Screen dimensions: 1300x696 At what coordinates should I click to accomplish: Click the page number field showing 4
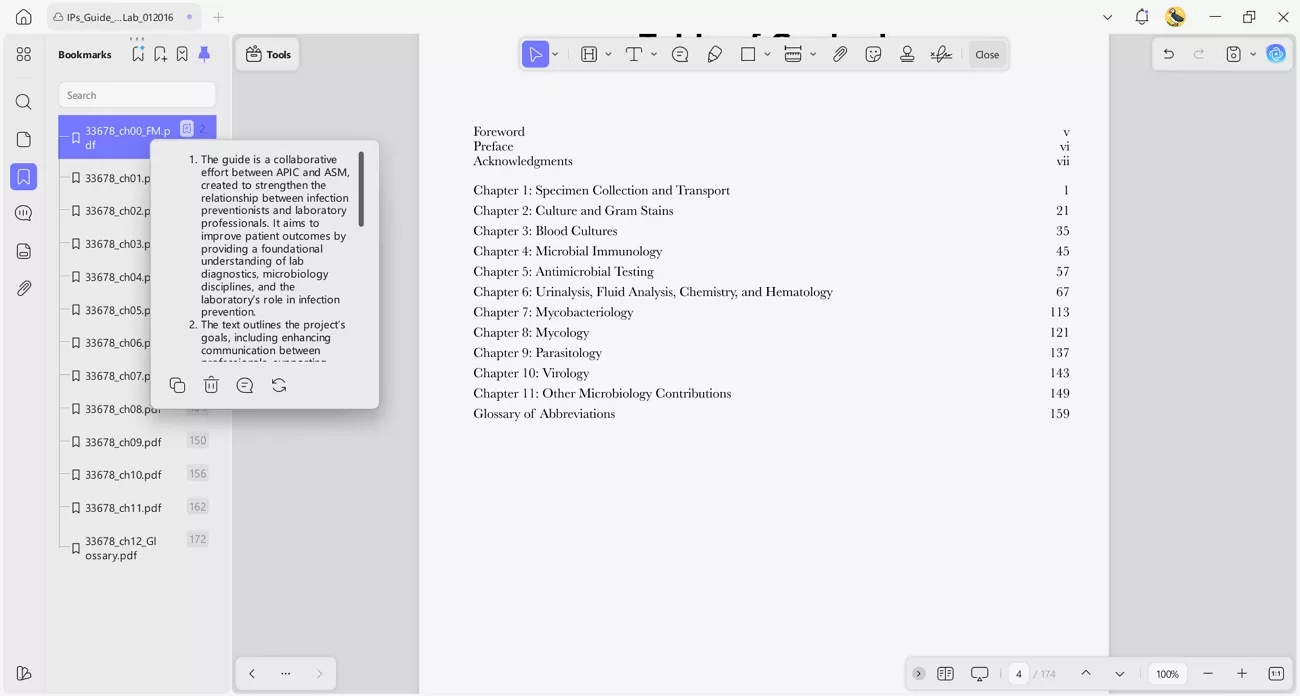click(1019, 674)
